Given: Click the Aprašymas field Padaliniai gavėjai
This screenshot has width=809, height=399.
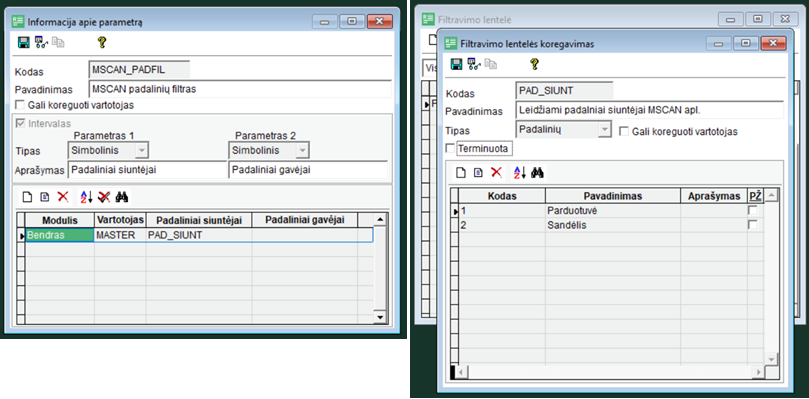Looking at the screenshot, I should [308, 170].
